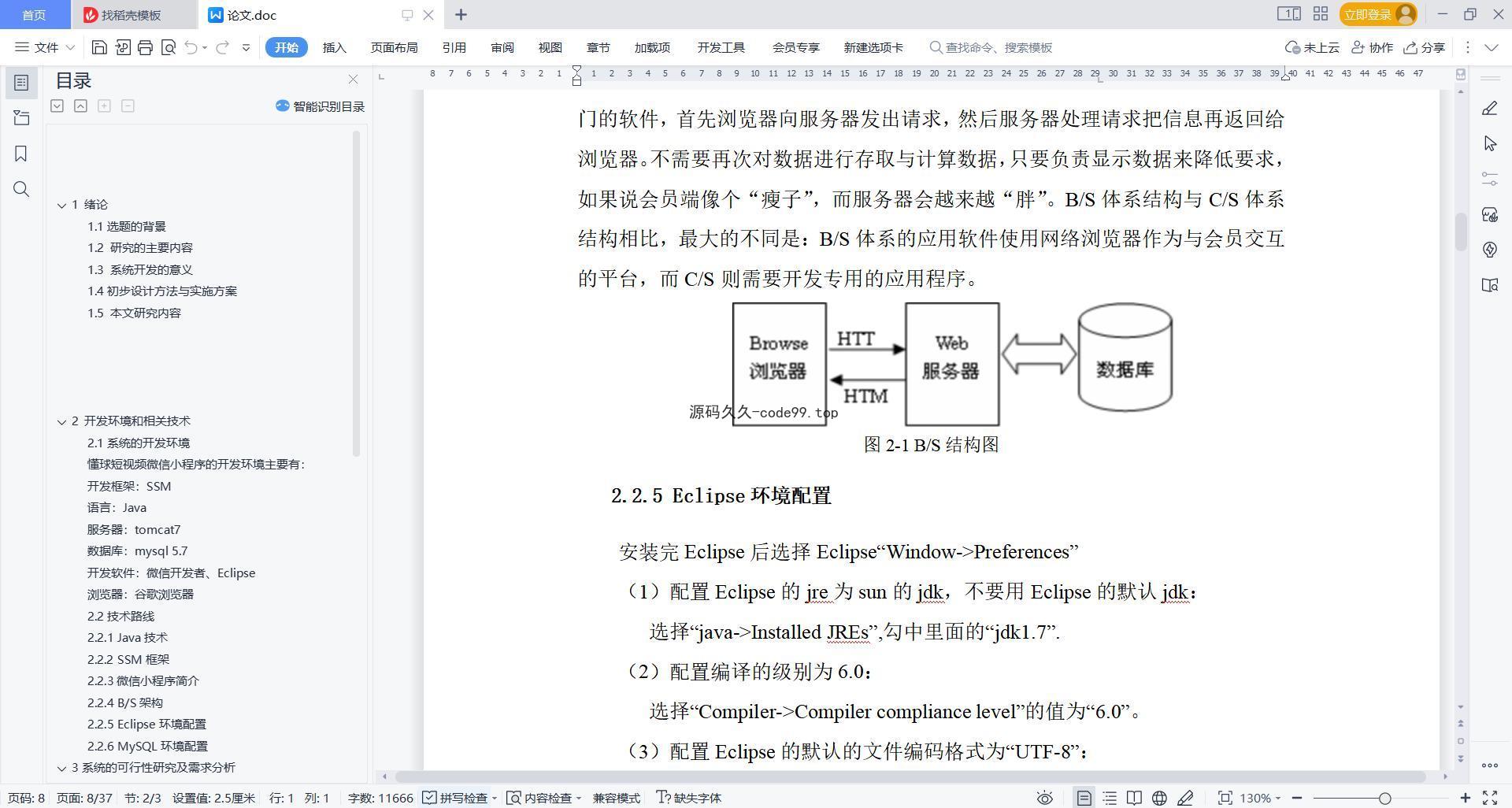The image size is (1512, 808).
Task: Click the zoom in plus button
Action: click(x=1465, y=798)
